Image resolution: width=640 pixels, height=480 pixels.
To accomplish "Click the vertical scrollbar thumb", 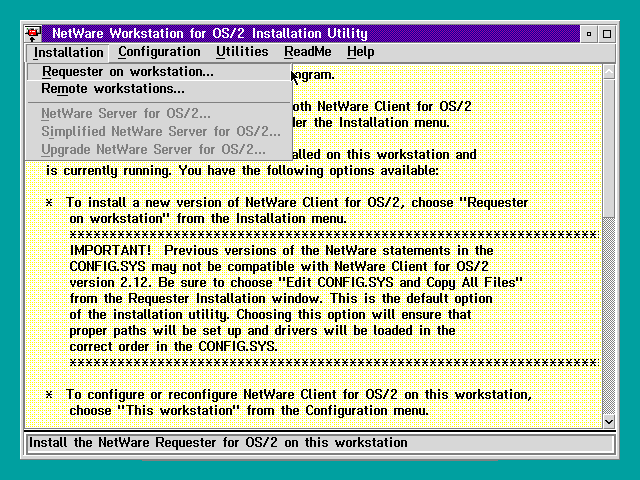I will (x=609, y=149).
